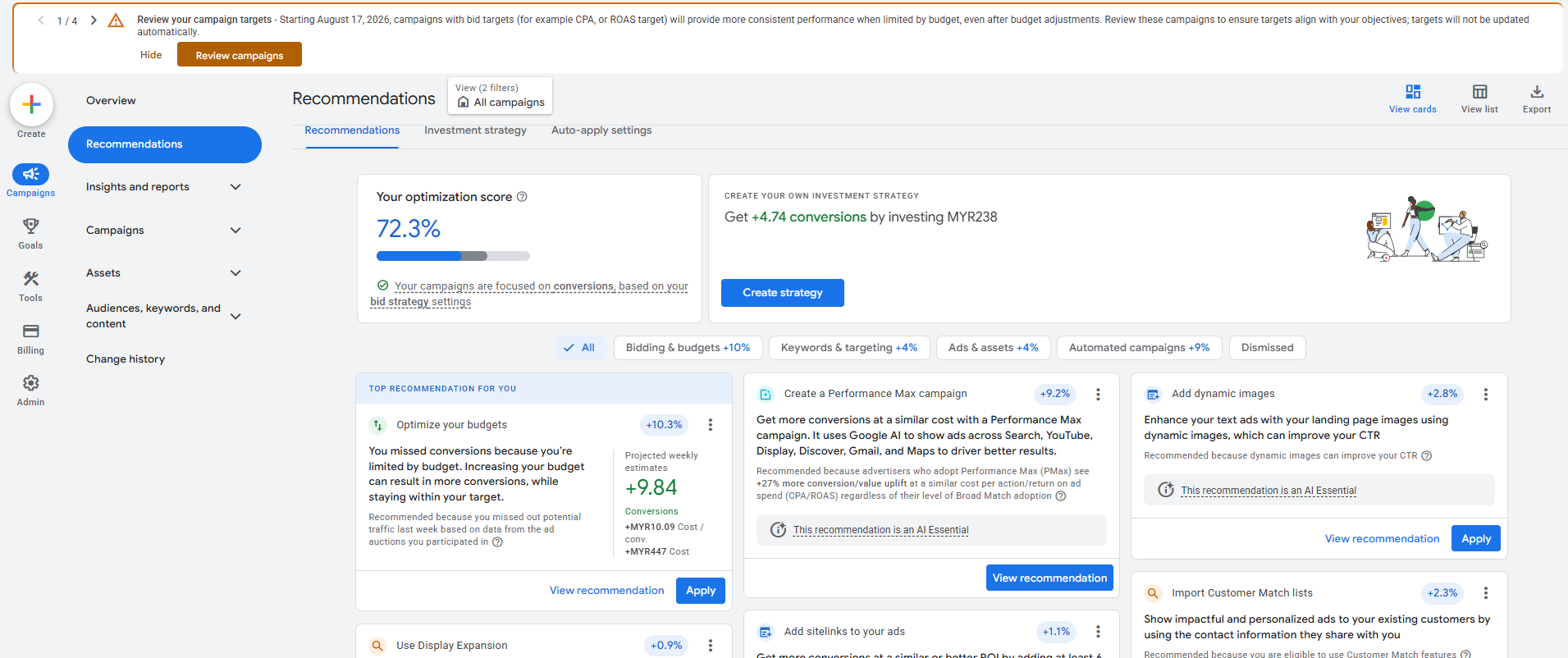This screenshot has height=658, width=1568.
Task: View recommendation for Optimize your budgets
Action: pyautogui.click(x=606, y=591)
